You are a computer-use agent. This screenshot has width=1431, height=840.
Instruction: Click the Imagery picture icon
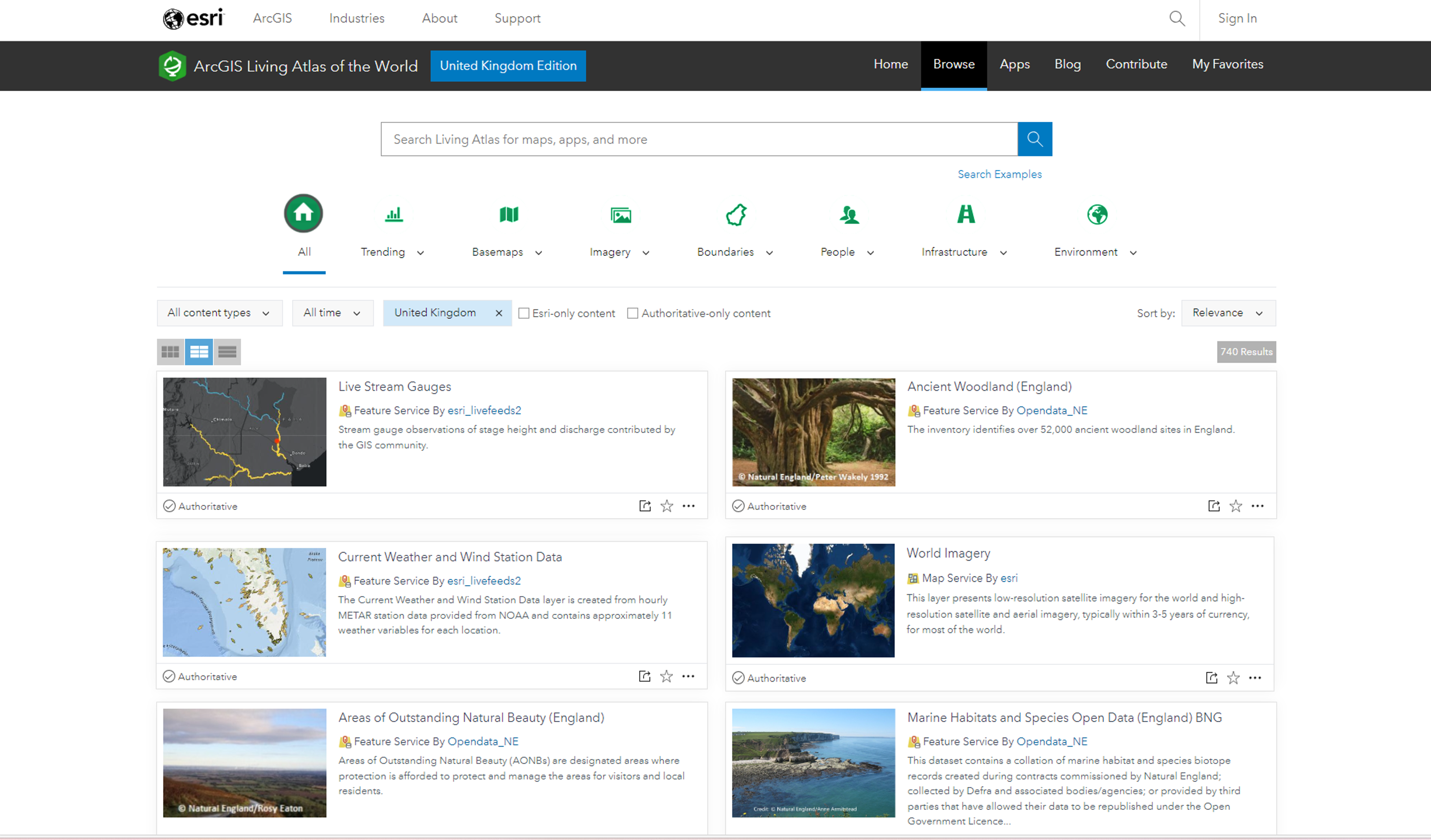click(x=621, y=215)
